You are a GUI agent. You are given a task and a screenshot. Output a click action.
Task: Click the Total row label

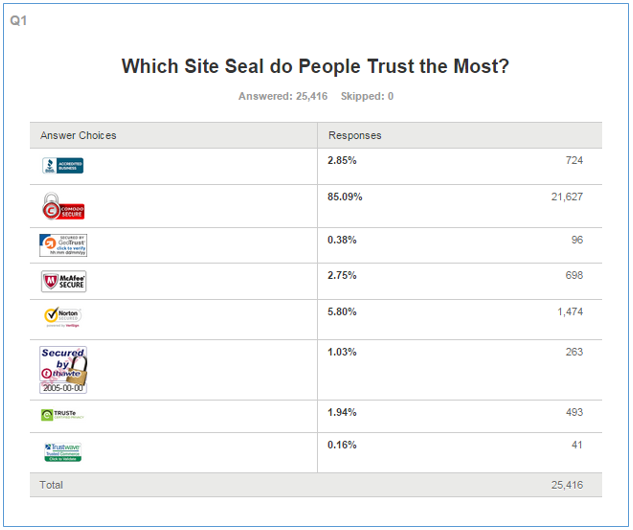[x=51, y=485]
